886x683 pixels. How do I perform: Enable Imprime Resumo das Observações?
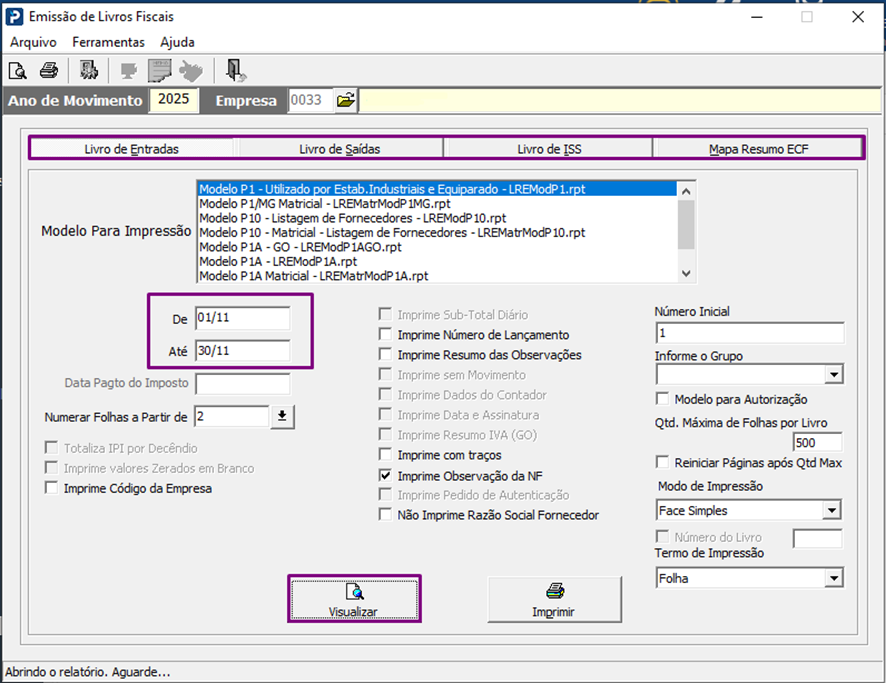385,354
